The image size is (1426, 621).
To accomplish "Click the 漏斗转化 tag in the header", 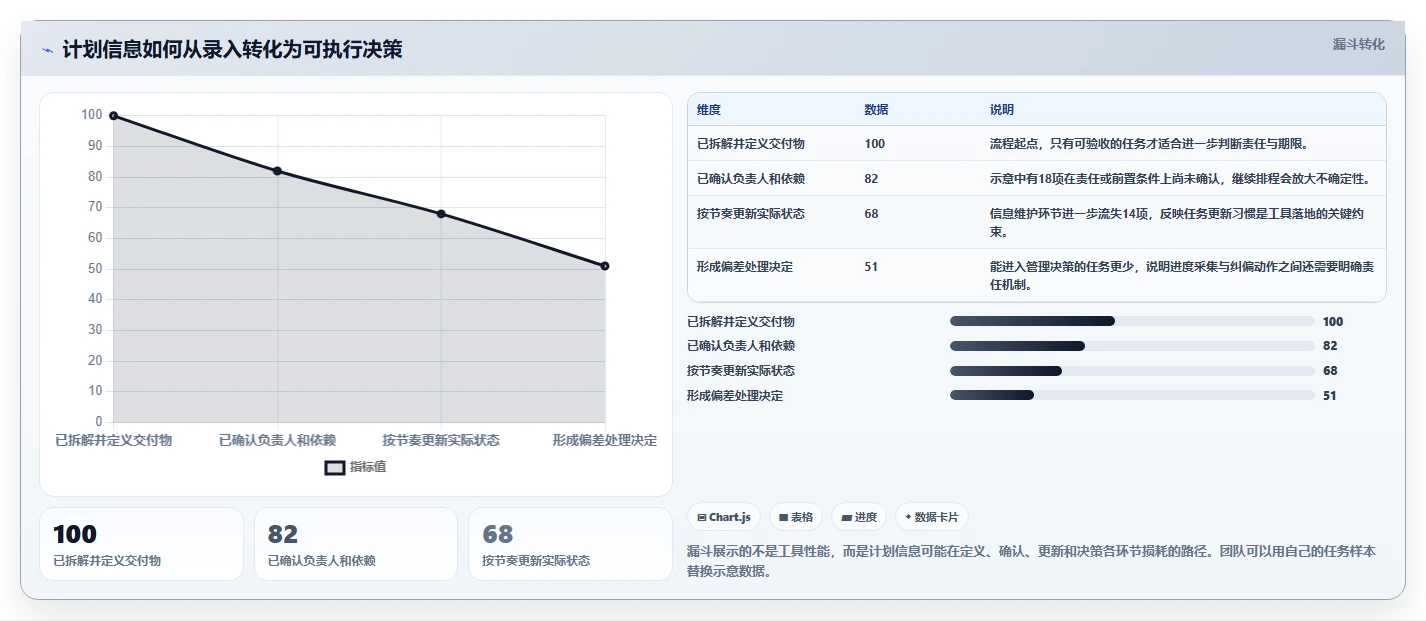I will click(x=1358, y=44).
